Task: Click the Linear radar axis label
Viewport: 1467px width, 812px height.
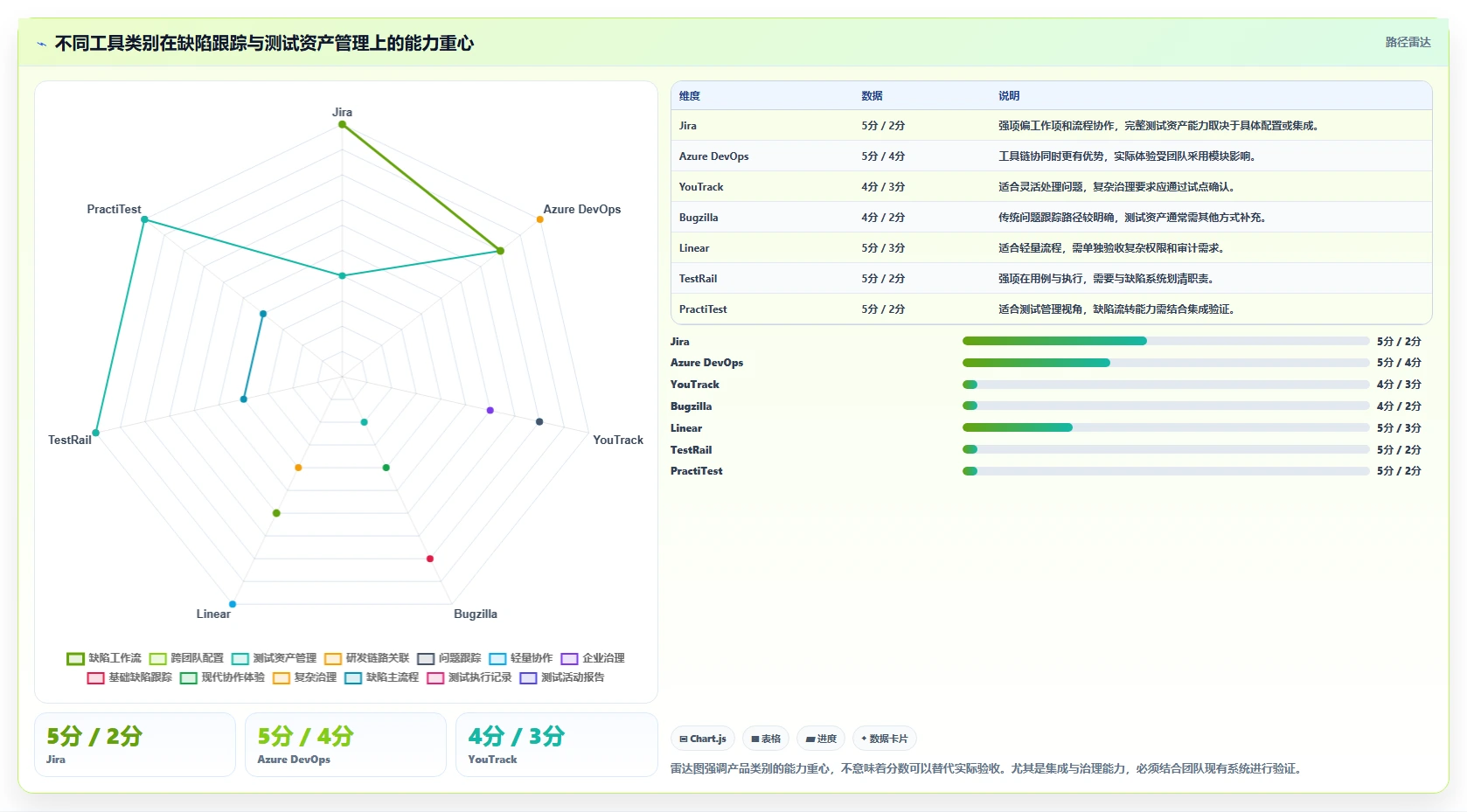Action: tap(213, 614)
